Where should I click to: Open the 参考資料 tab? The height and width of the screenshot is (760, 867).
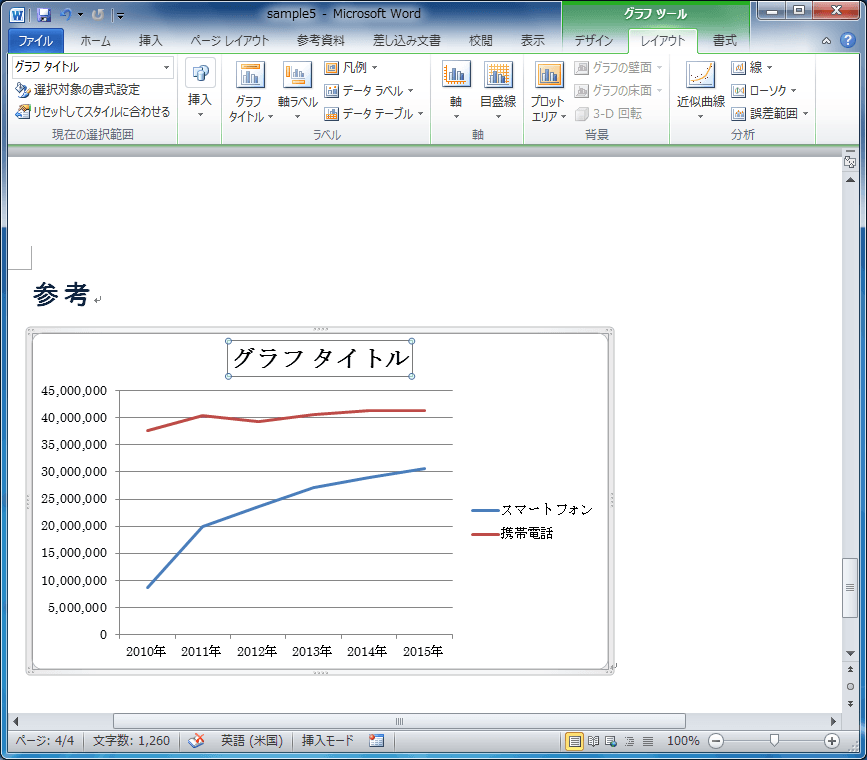point(321,41)
